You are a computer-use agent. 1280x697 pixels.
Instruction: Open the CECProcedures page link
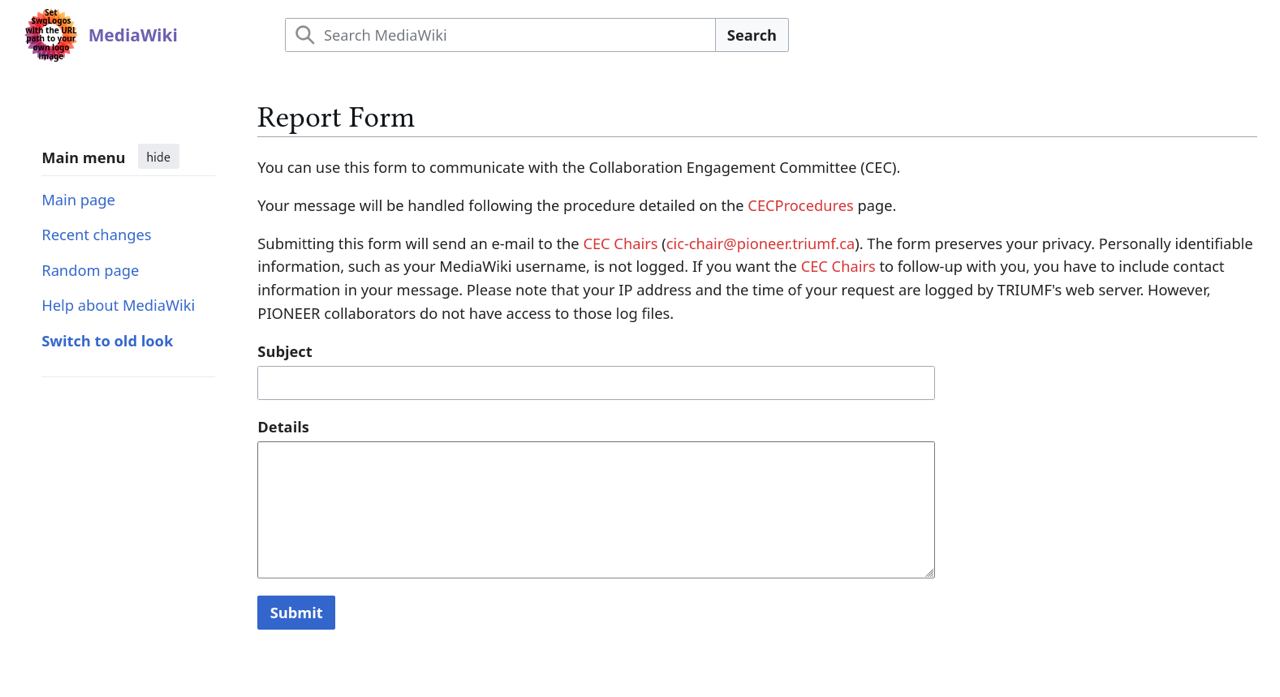800,206
